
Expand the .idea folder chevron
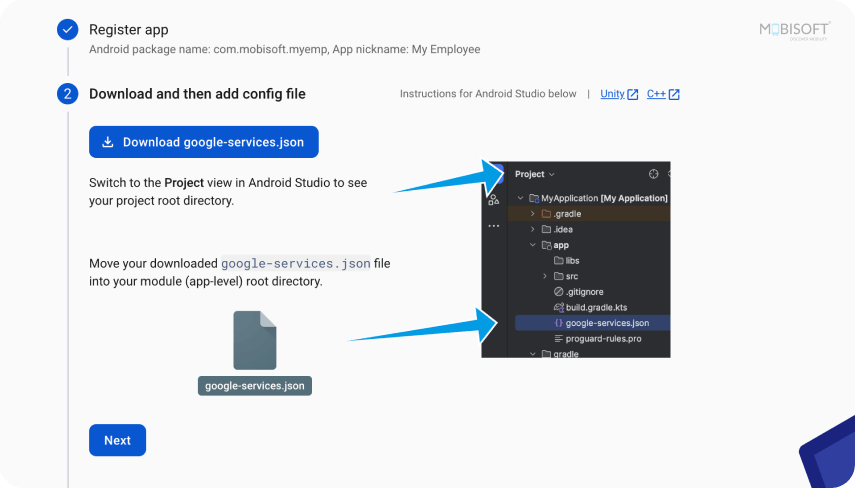533,230
